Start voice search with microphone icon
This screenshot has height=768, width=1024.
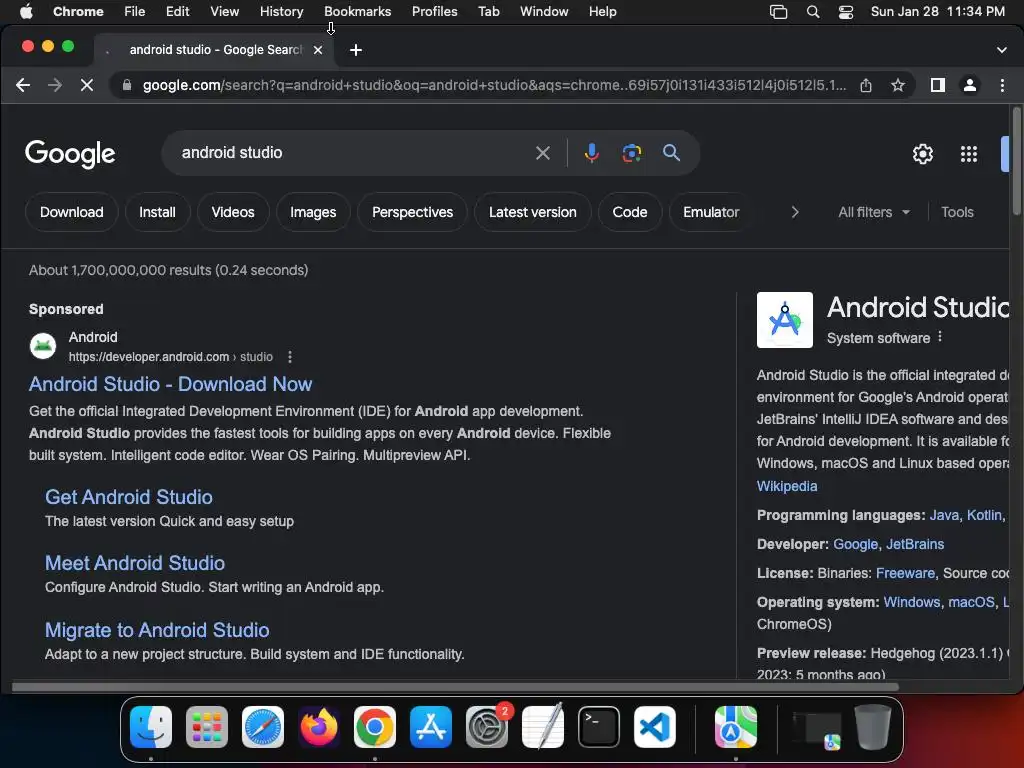592,153
